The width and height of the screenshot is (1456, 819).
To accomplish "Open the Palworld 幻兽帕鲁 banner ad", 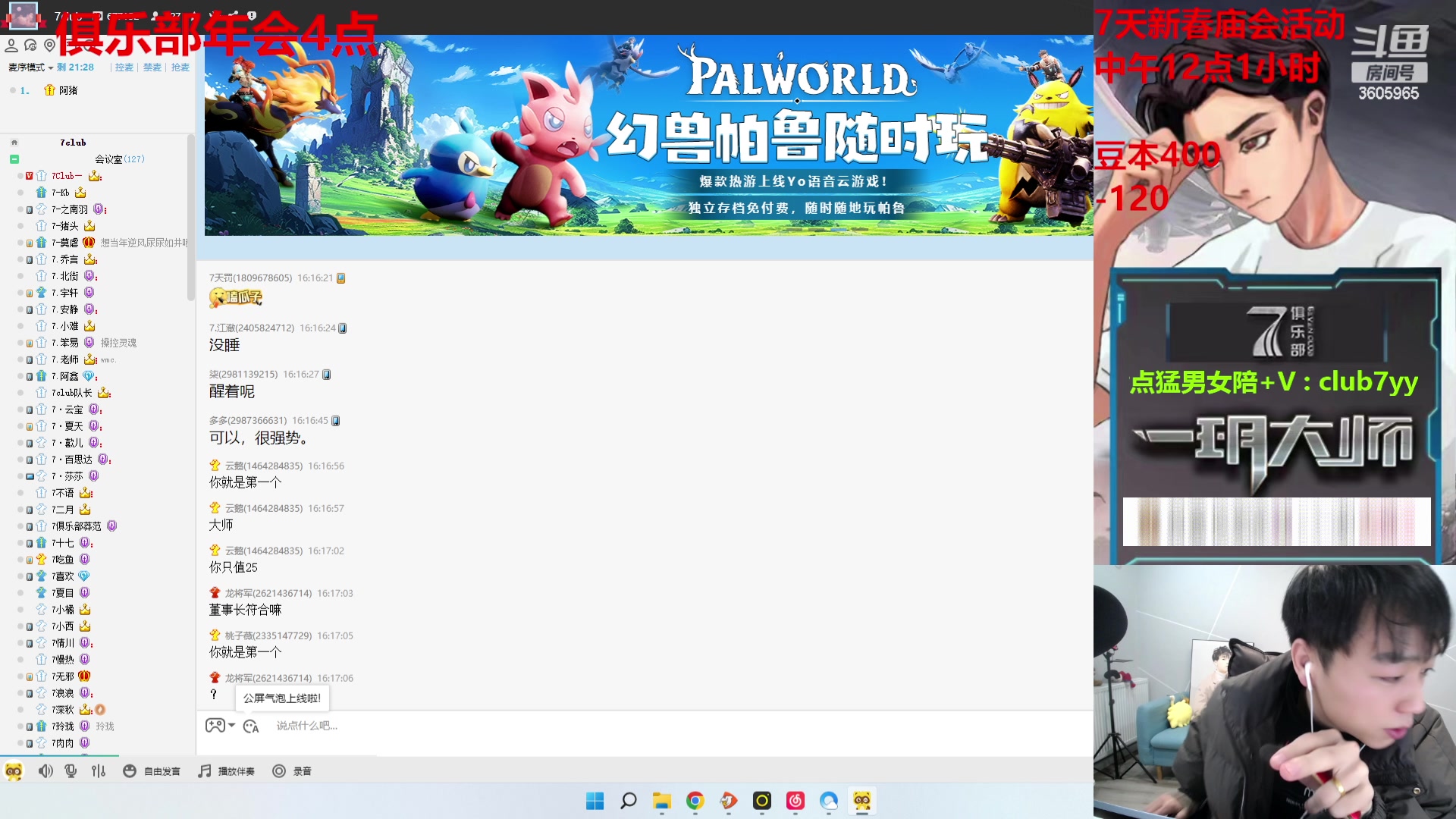I will click(648, 135).
